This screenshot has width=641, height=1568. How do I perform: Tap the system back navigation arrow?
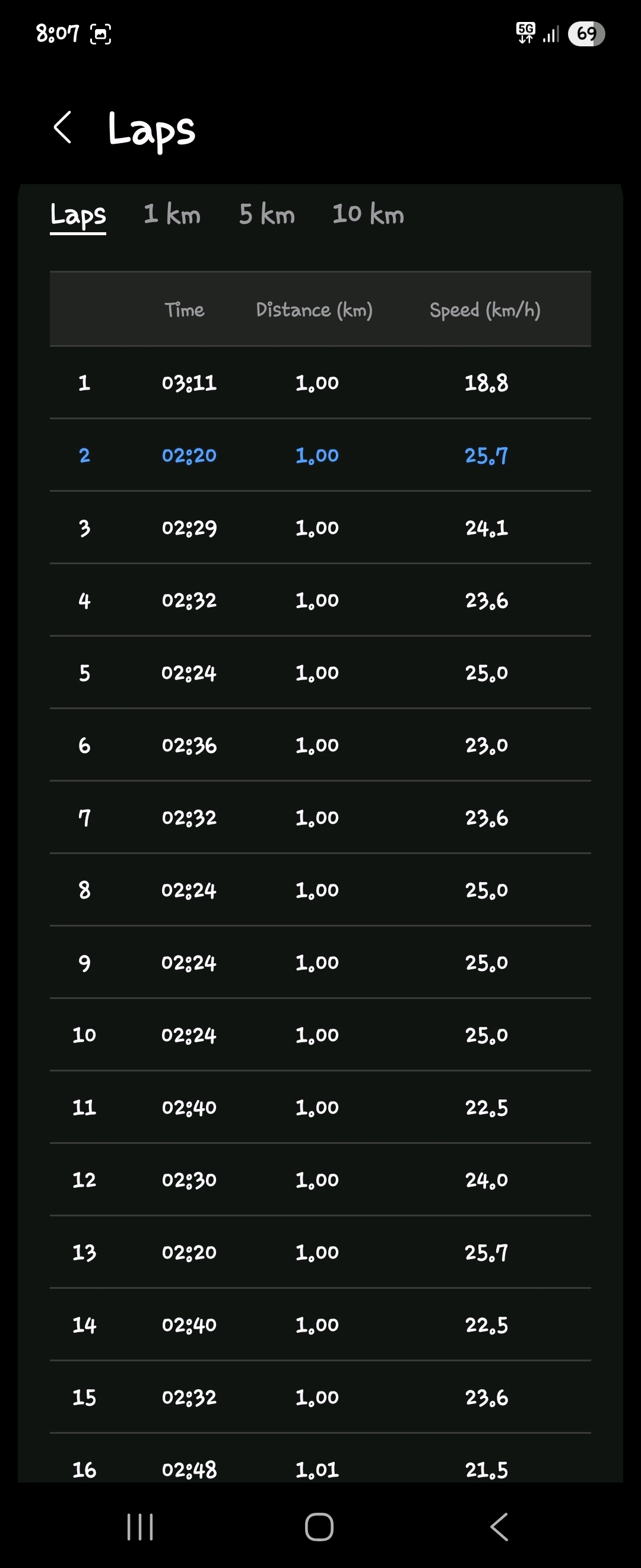(x=499, y=1526)
